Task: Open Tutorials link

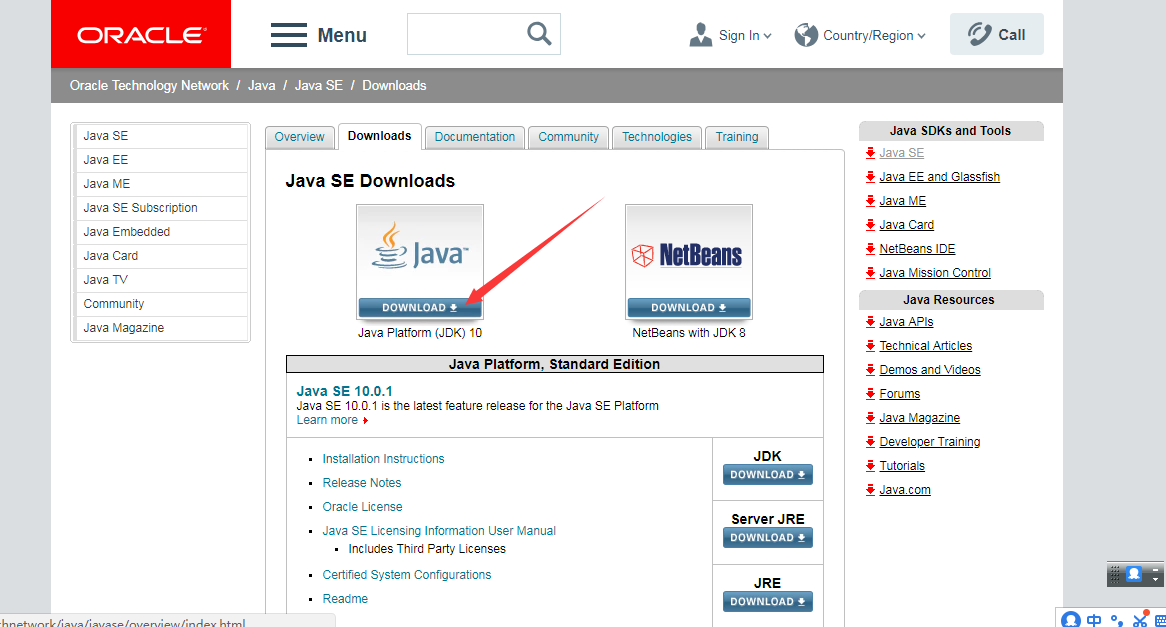Action: point(902,466)
